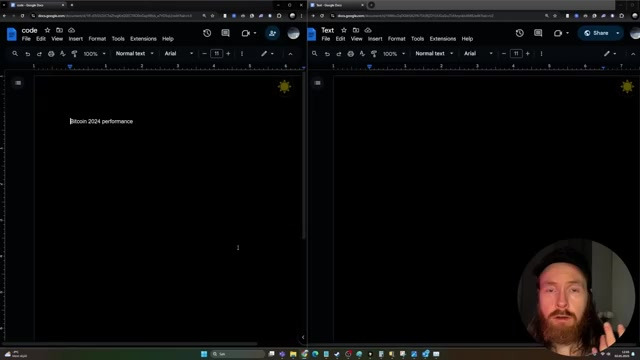Show document outline in code window
The width and height of the screenshot is (640, 360).
[x=18, y=83]
